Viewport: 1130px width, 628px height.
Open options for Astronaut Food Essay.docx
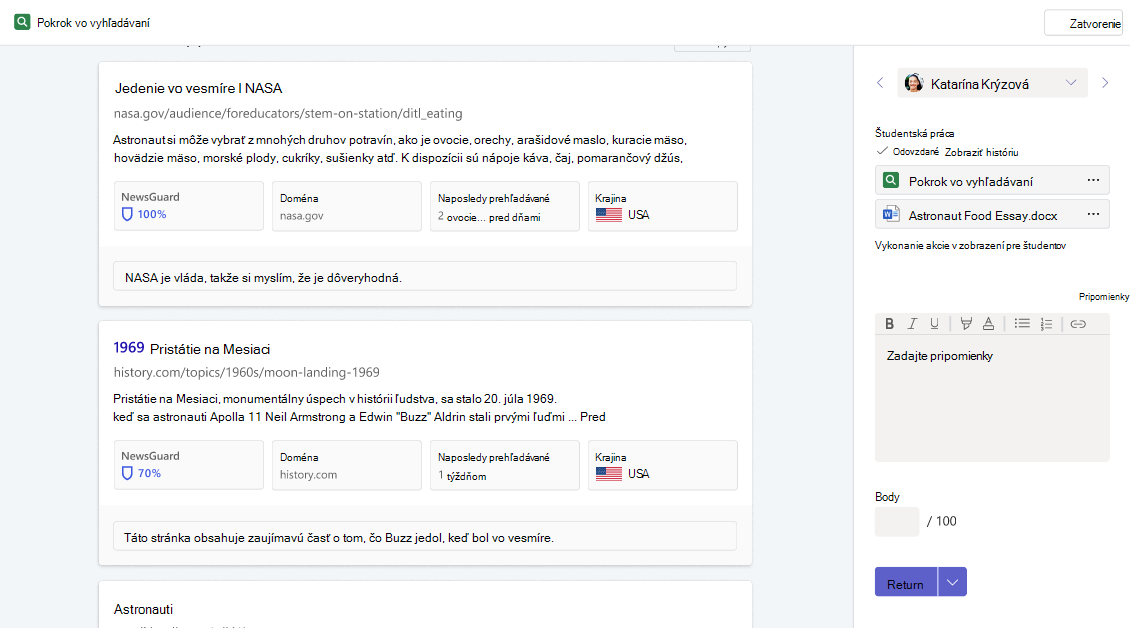(x=1093, y=214)
